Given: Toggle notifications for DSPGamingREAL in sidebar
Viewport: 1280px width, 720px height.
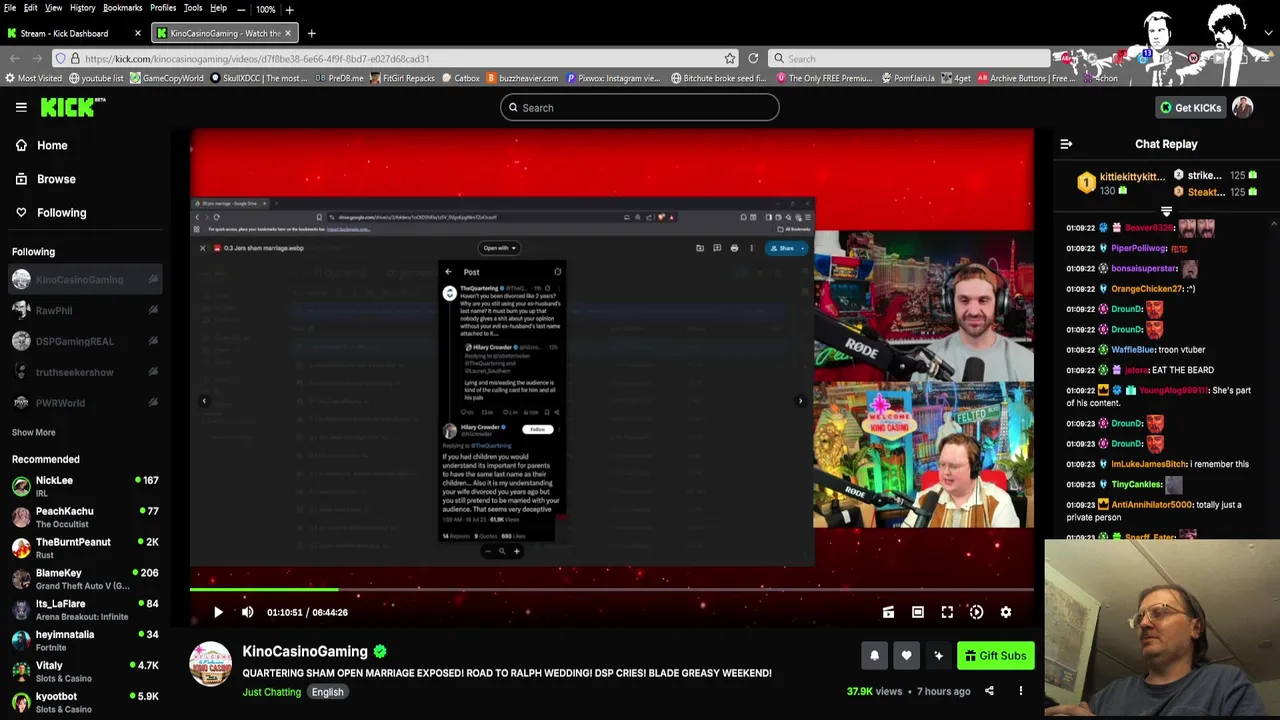Looking at the screenshot, I should point(153,341).
